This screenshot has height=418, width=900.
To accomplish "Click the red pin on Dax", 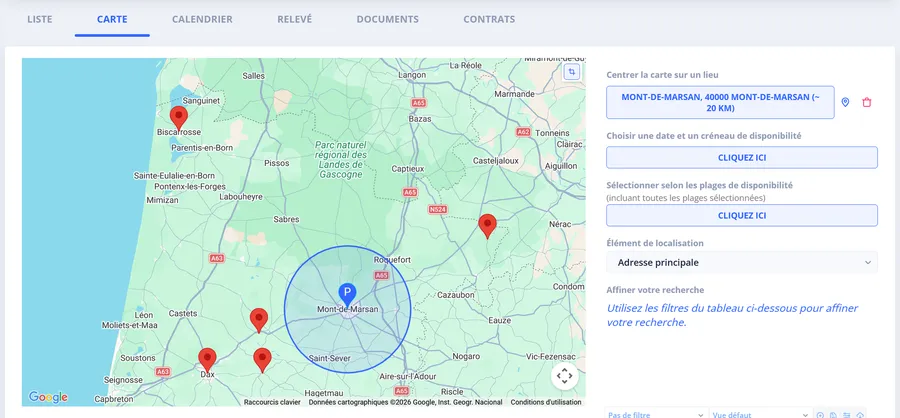I will [x=207, y=359].
